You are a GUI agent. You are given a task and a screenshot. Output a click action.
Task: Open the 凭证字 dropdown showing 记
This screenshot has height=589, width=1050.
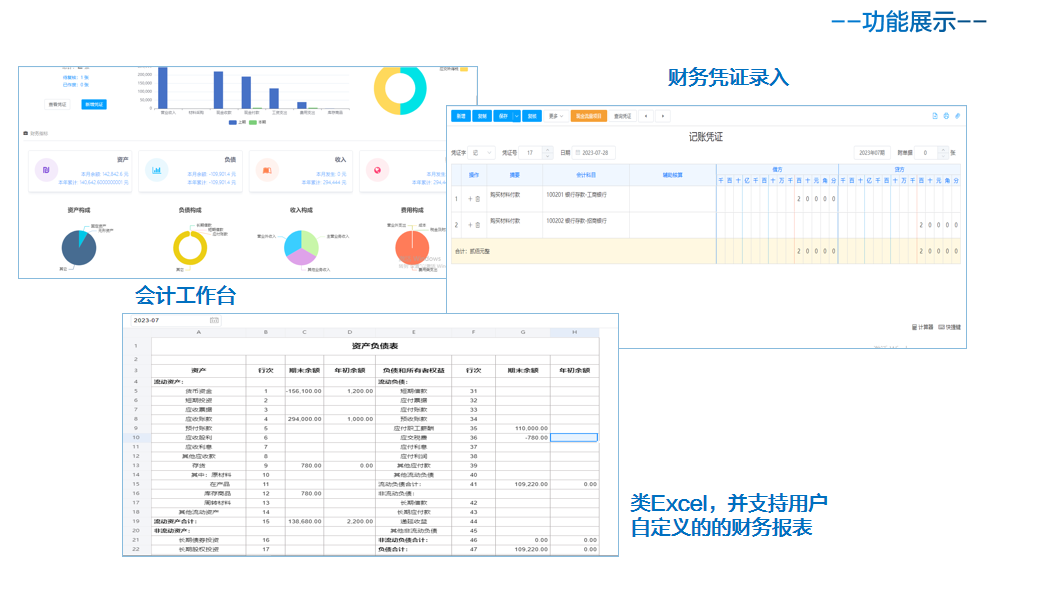(481, 153)
